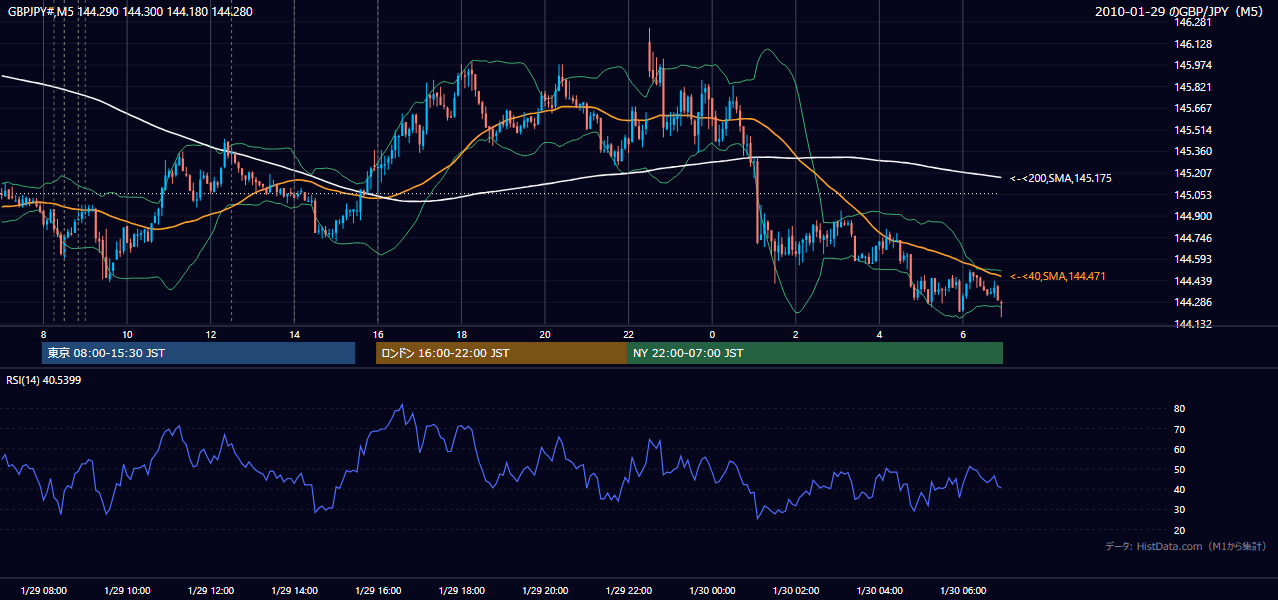Click hour tick 14 under the price chart
Image resolution: width=1278 pixels, height=600 pixels.
click(294, 334)
